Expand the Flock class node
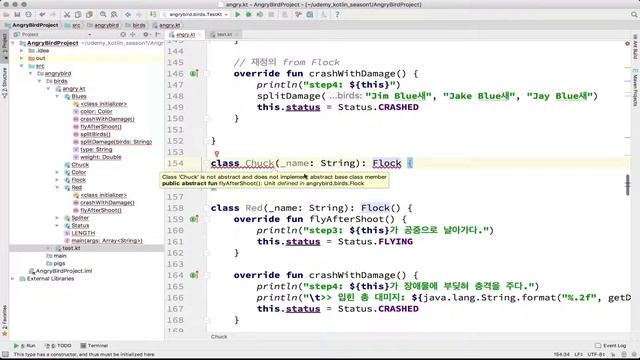Viewport: 640px width, 360px height. pos(58,180)
